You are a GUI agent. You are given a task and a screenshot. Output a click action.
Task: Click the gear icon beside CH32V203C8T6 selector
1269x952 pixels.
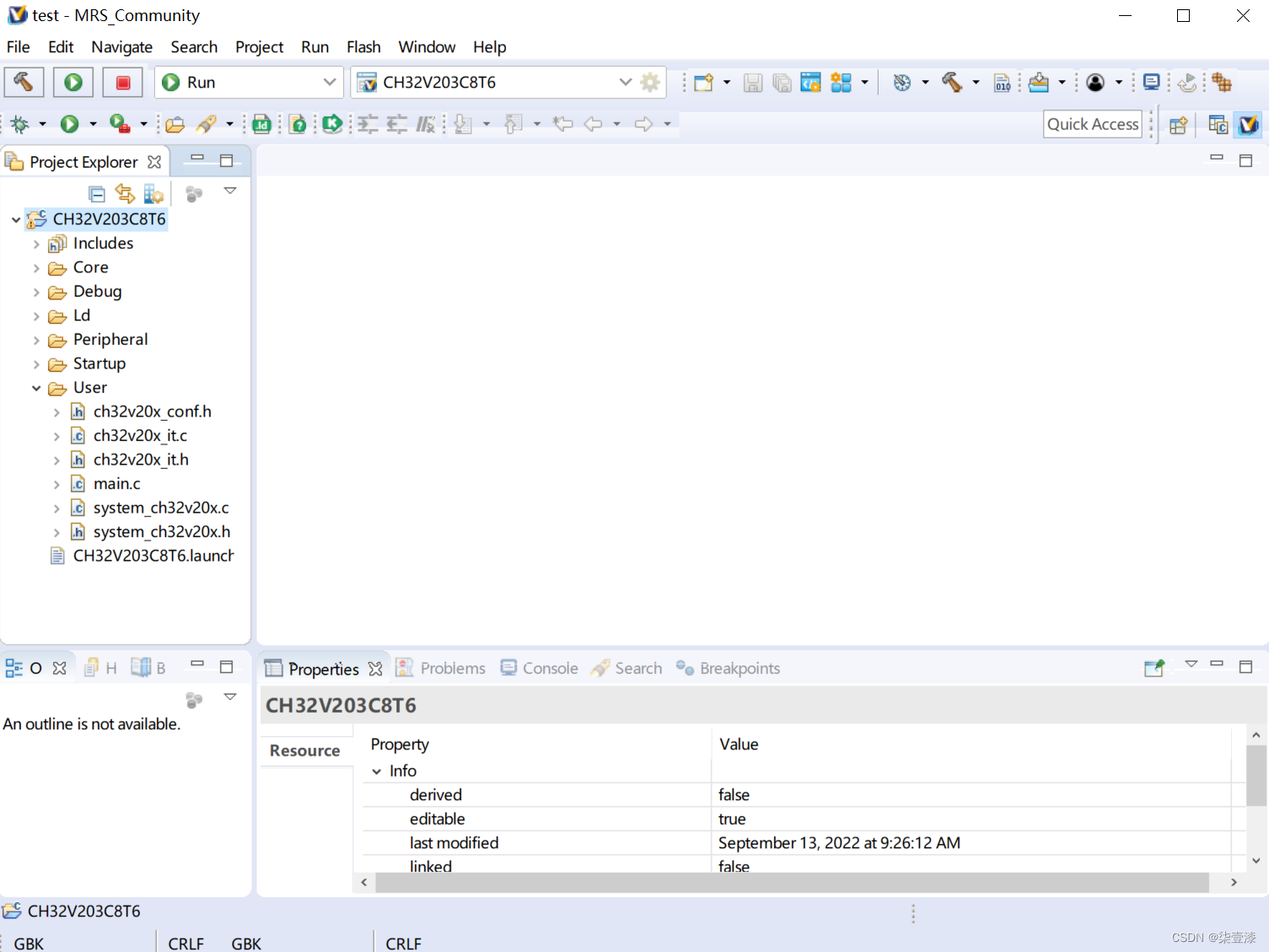coord(650,83)
